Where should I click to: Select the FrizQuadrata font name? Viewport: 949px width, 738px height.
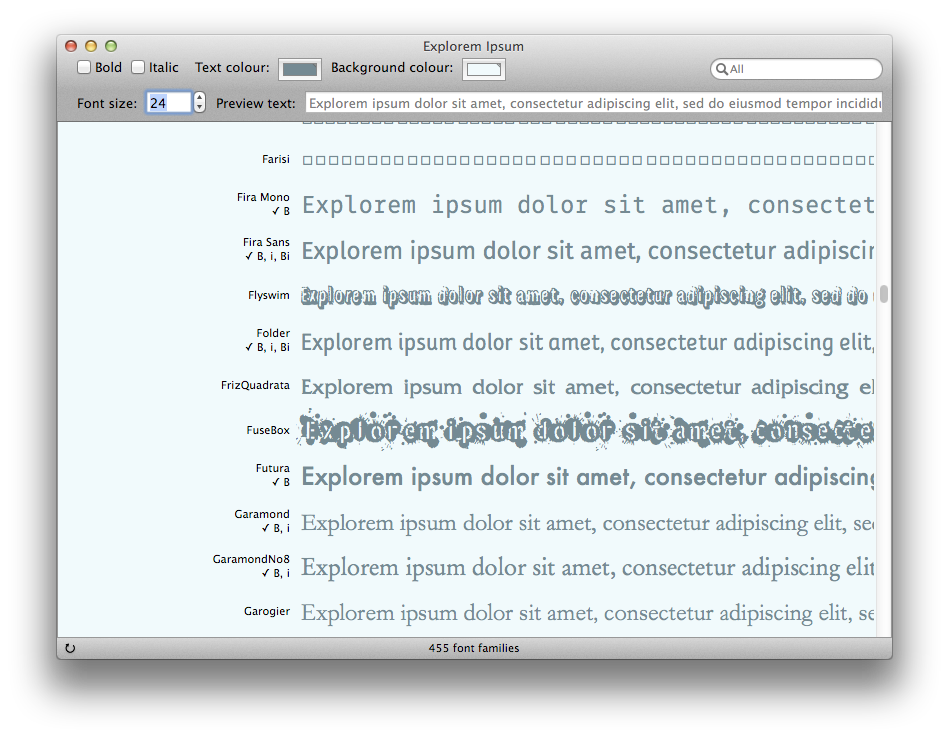(x=255, y=385)
